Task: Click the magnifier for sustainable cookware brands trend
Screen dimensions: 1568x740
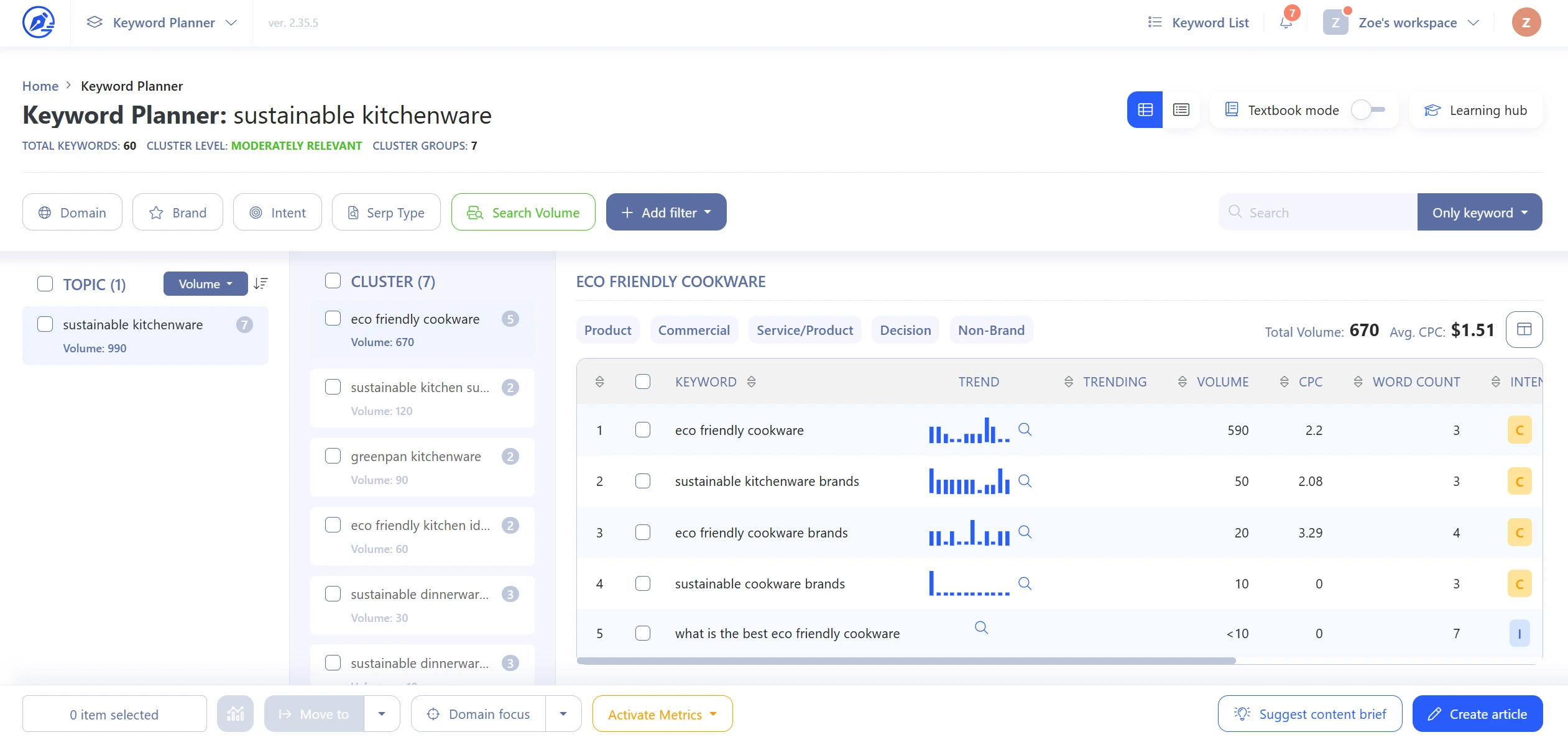Action: pyautogui.click(x=1025, y=583)
